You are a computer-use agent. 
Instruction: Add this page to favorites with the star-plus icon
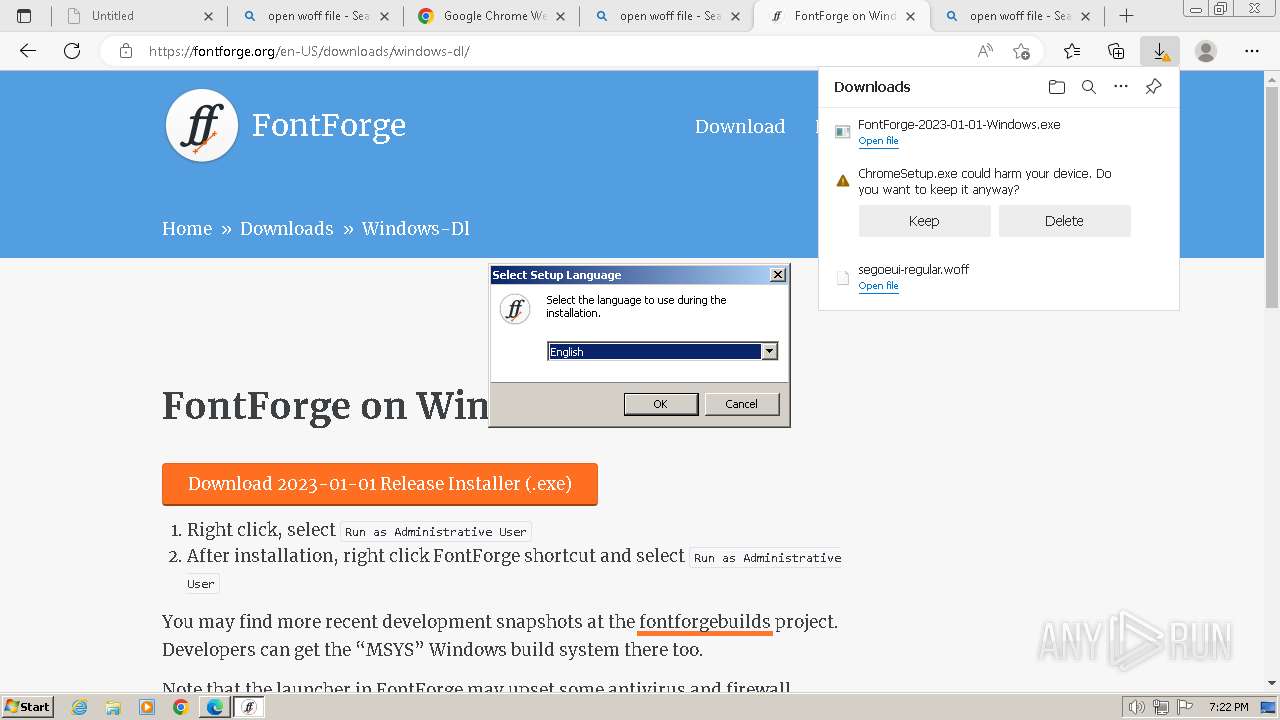point(1021,51)
